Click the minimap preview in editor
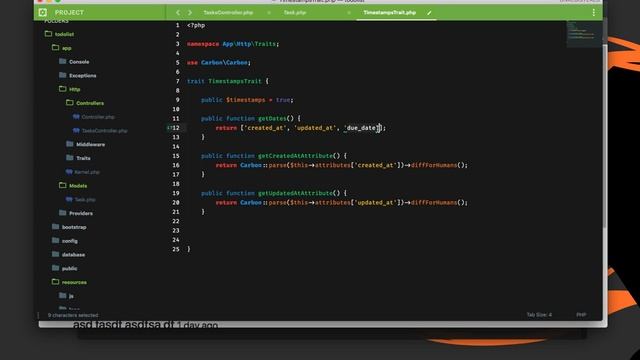Viewport: 640px width, 360px height. pos(584,33)
